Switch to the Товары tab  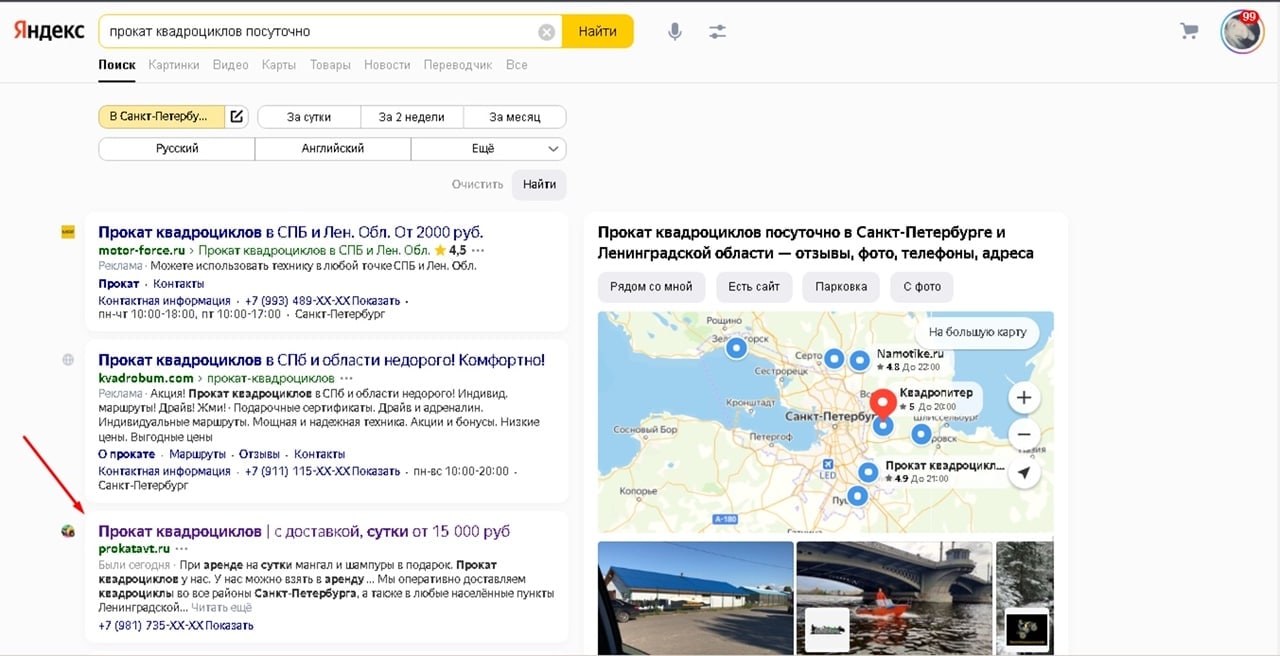pyautogui.click(x=330, y=65)
